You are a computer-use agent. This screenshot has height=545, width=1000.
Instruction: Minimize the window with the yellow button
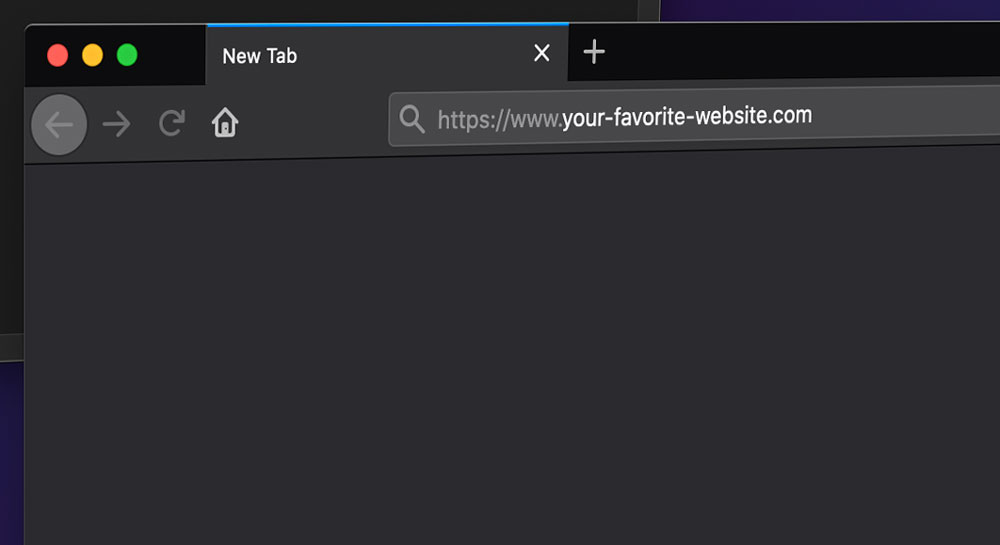[92, 55]
